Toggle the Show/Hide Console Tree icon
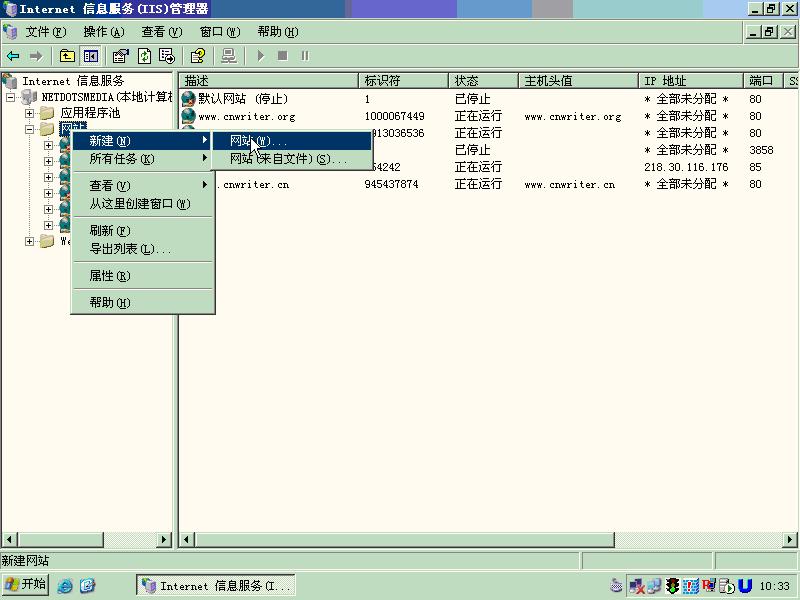Image resolution: width=800 pixels, height=600 pixels. pyautogui.click(x=91, y=56)
